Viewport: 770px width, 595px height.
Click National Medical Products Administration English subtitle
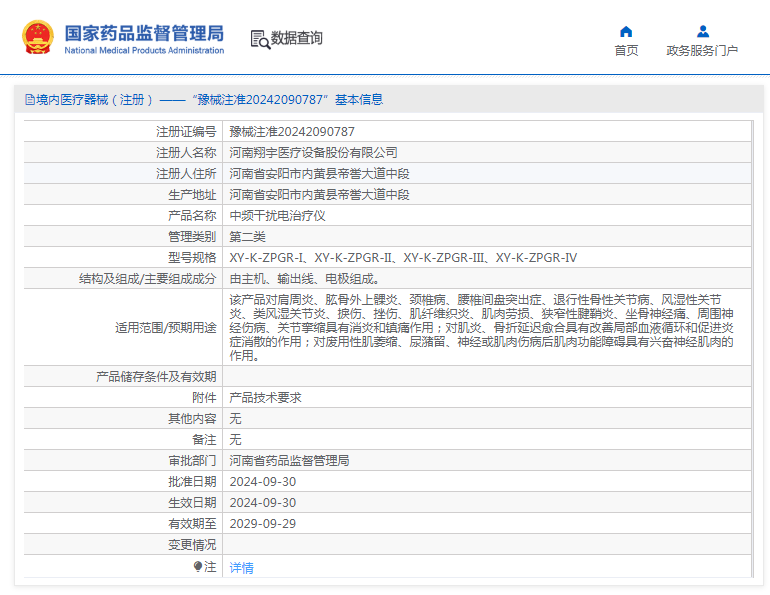[x=144, y=50]
